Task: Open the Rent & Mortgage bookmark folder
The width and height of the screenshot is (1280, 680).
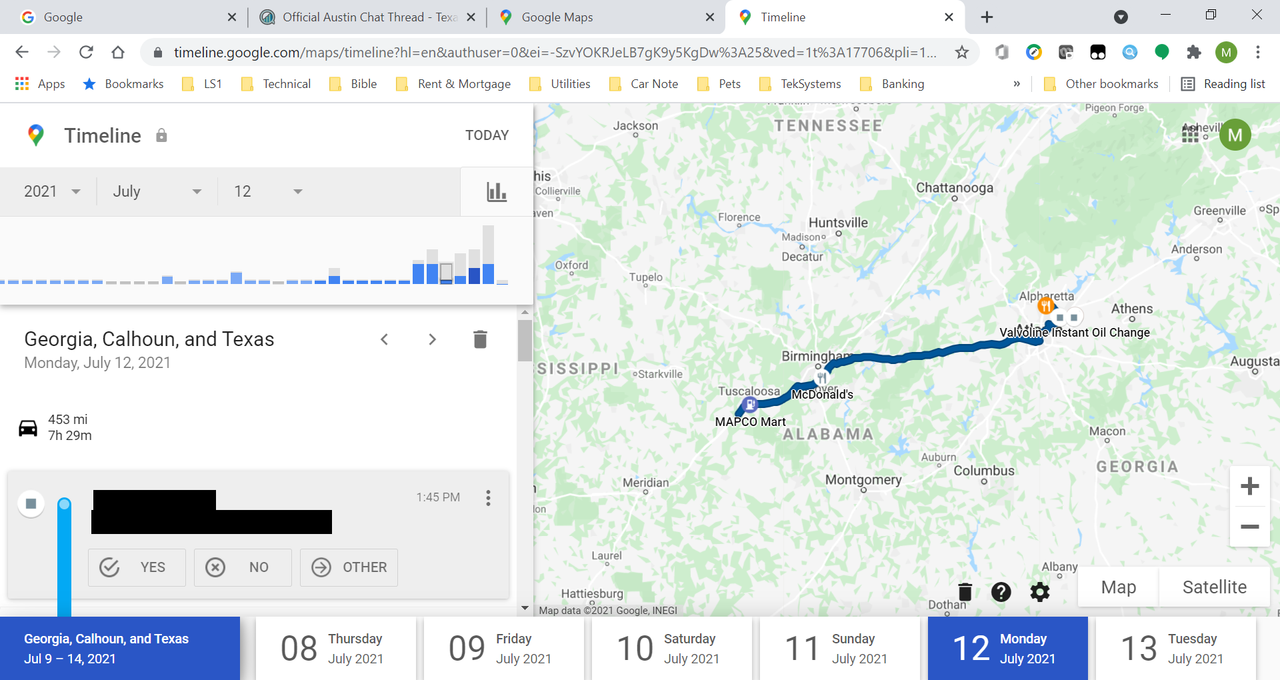Action: (453, 84)
